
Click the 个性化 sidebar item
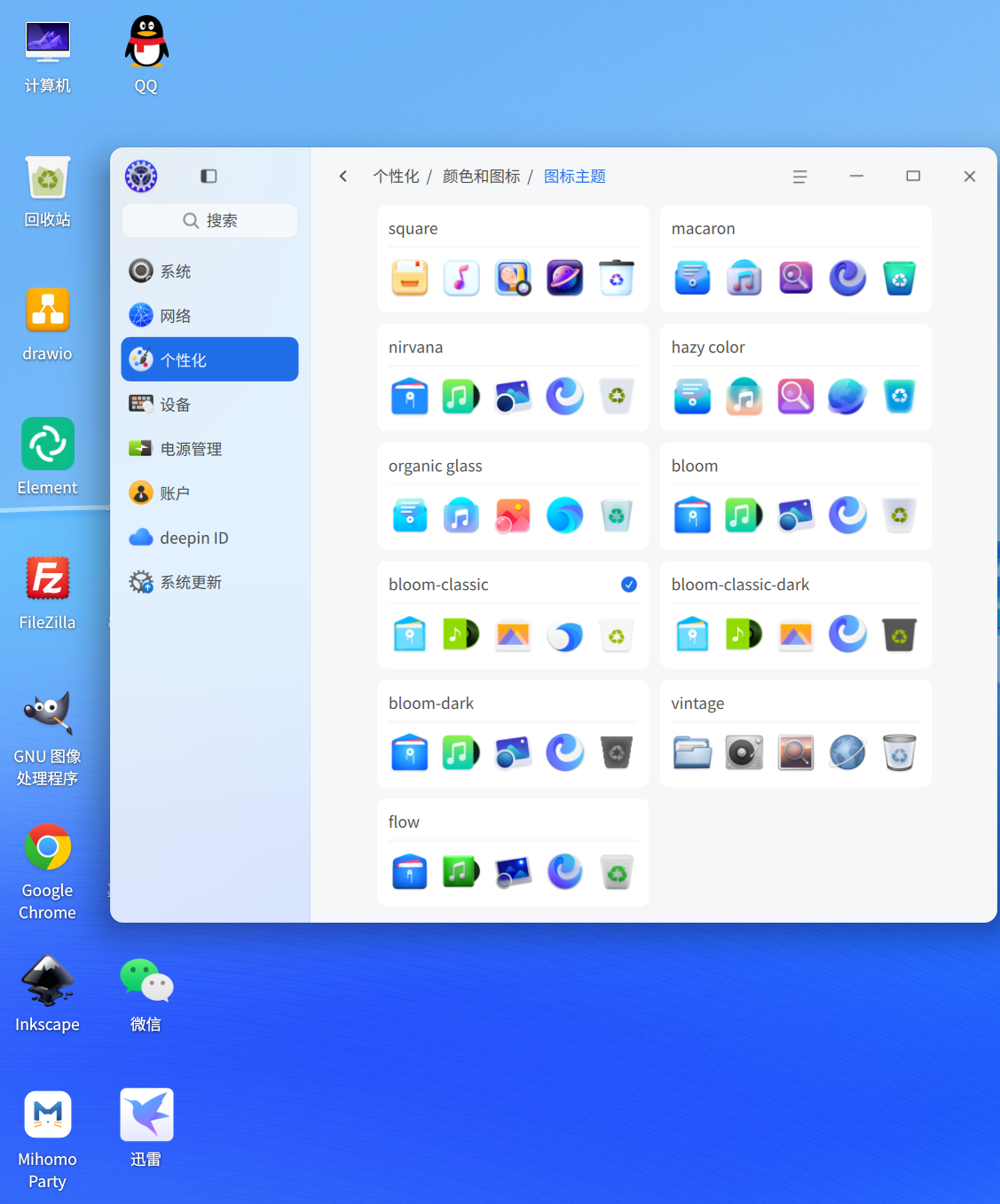point(209,359)
